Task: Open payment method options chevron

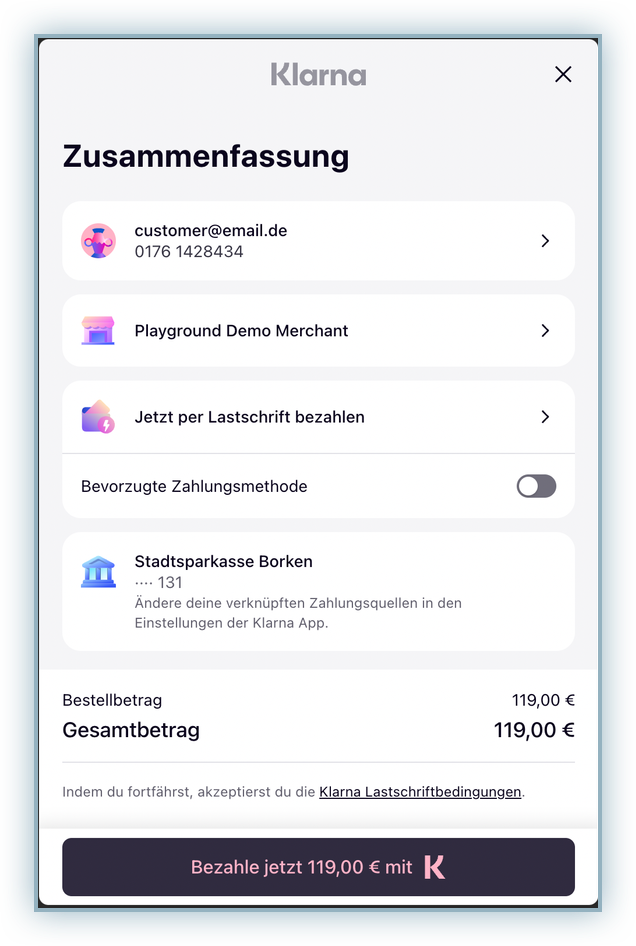Action: [x=545, y=417]
